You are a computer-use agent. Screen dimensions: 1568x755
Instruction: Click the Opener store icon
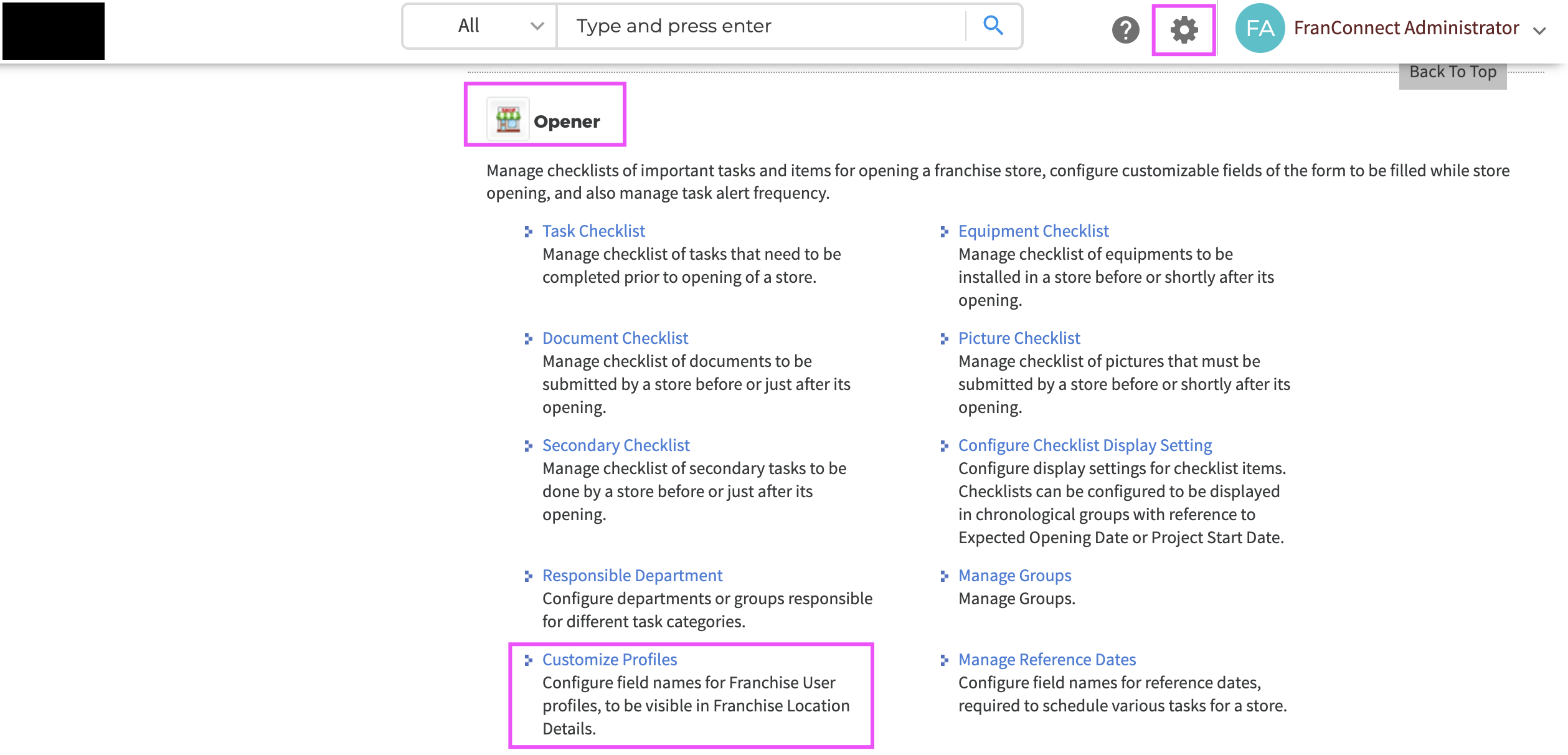[508, 119]
